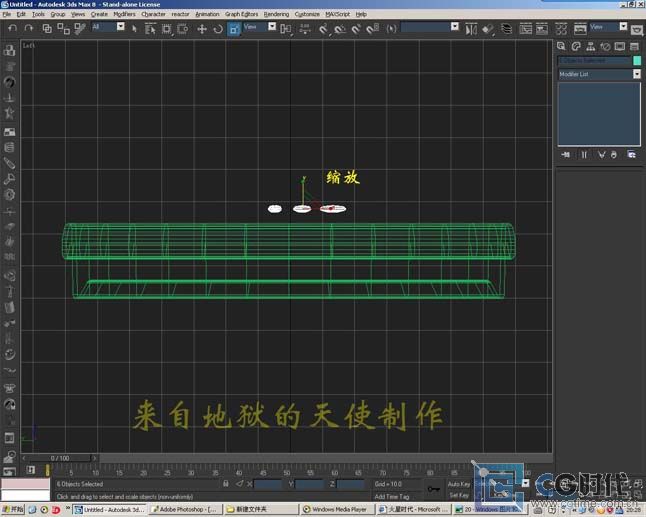Viewport: 646px width, 517px height.
Task: Click the Mirror tool icon
Action: tap(471, 29)
